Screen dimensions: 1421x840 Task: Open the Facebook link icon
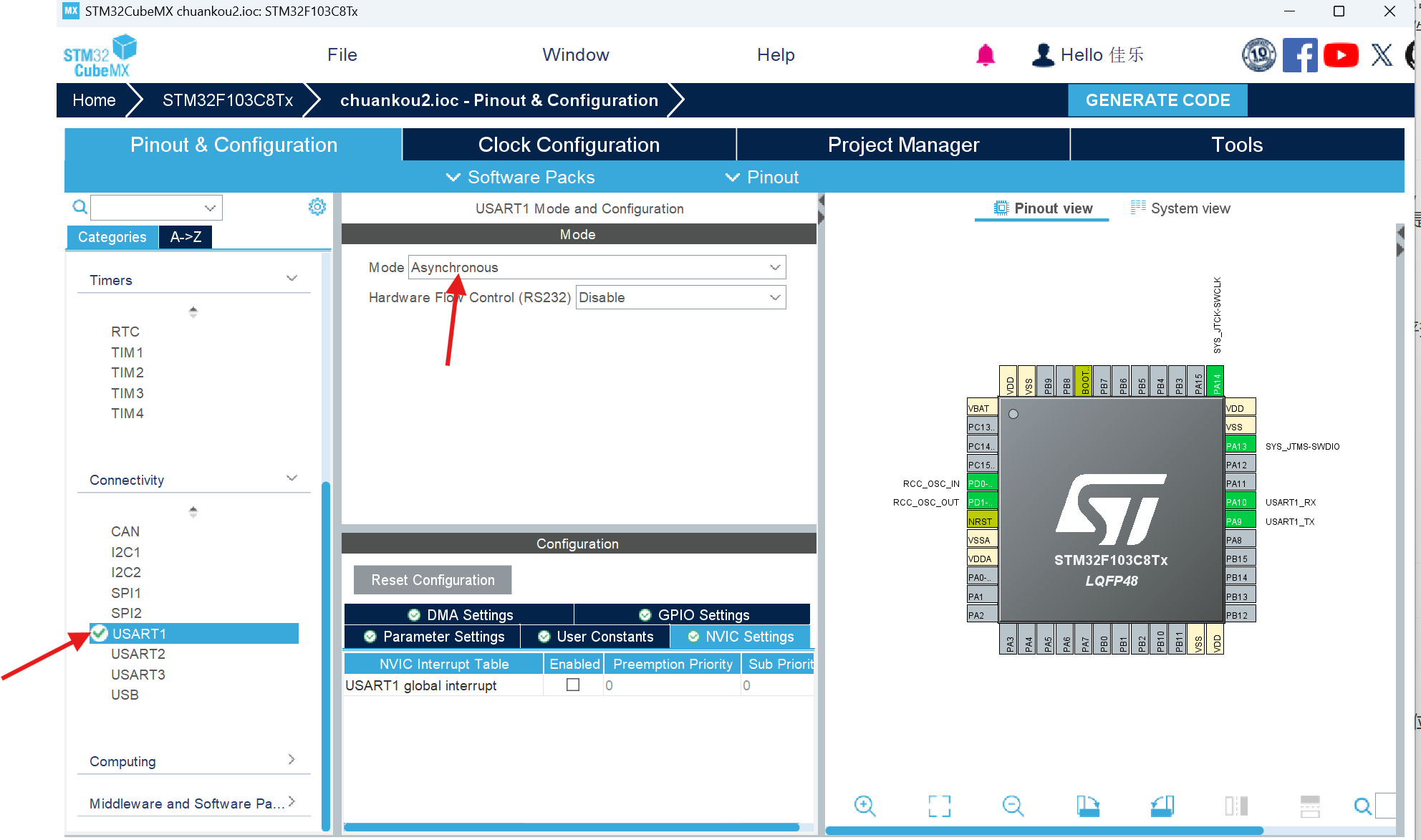(x=1300, y=55)
